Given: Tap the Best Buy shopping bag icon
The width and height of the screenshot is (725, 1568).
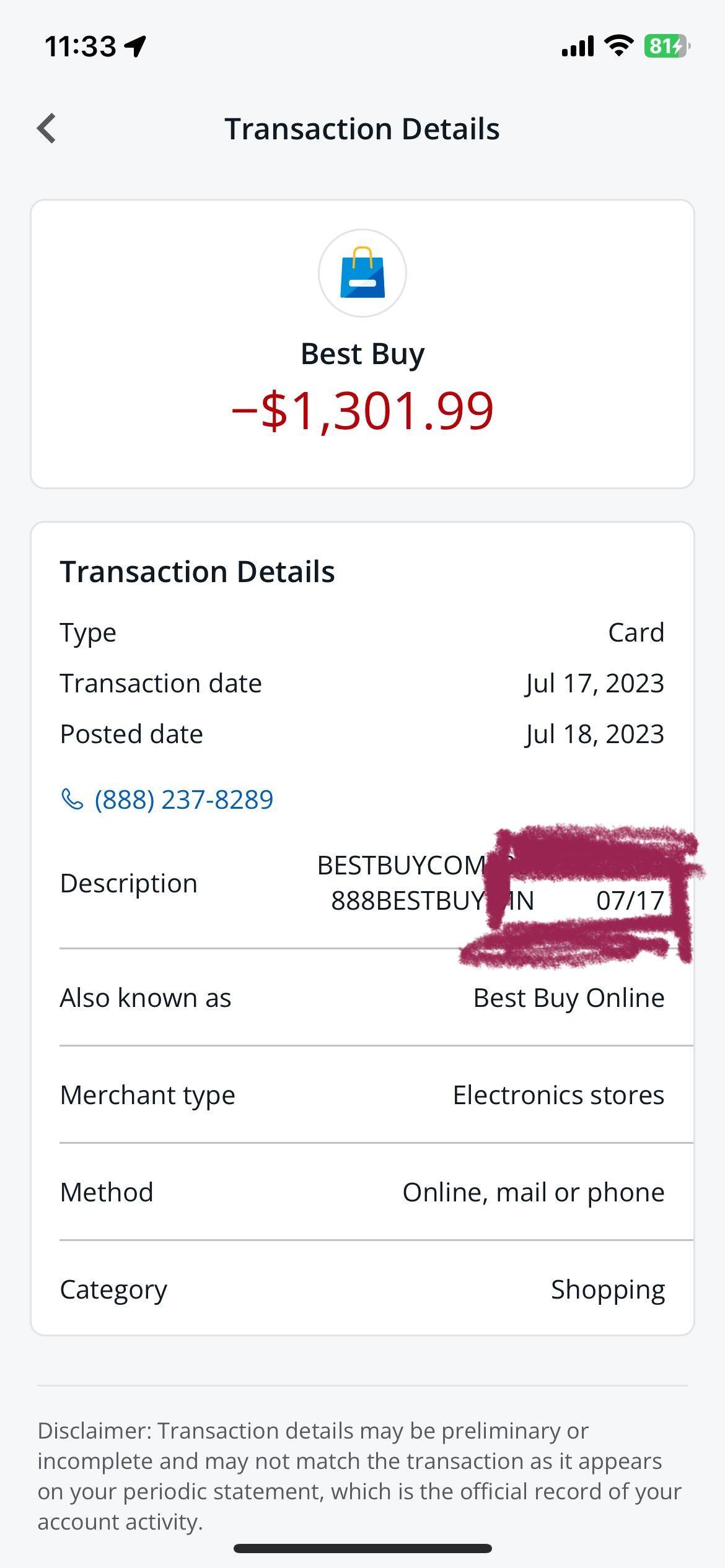Looking at the screenshot, I should click(x=362, y=273).
